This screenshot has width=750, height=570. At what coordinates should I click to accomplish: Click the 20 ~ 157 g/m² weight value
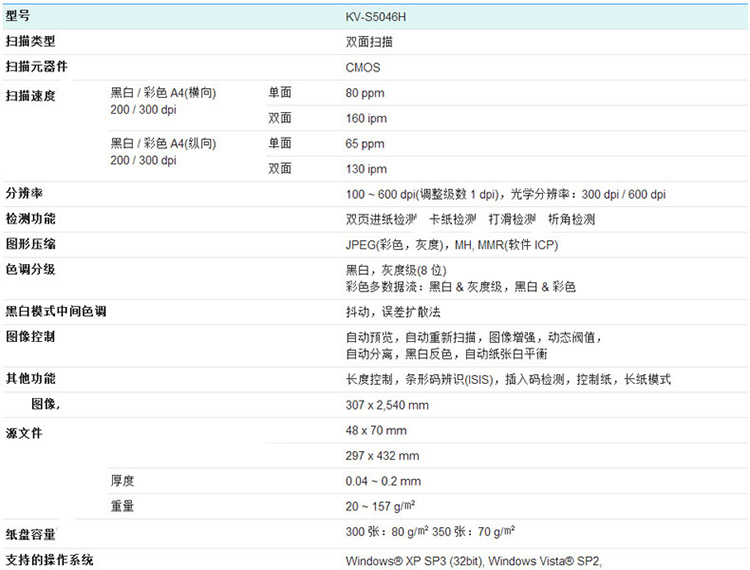pyautogui.click(x=381, y=506)
